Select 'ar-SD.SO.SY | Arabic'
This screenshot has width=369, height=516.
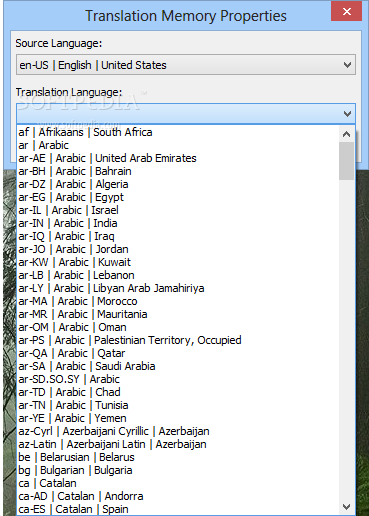178,379
